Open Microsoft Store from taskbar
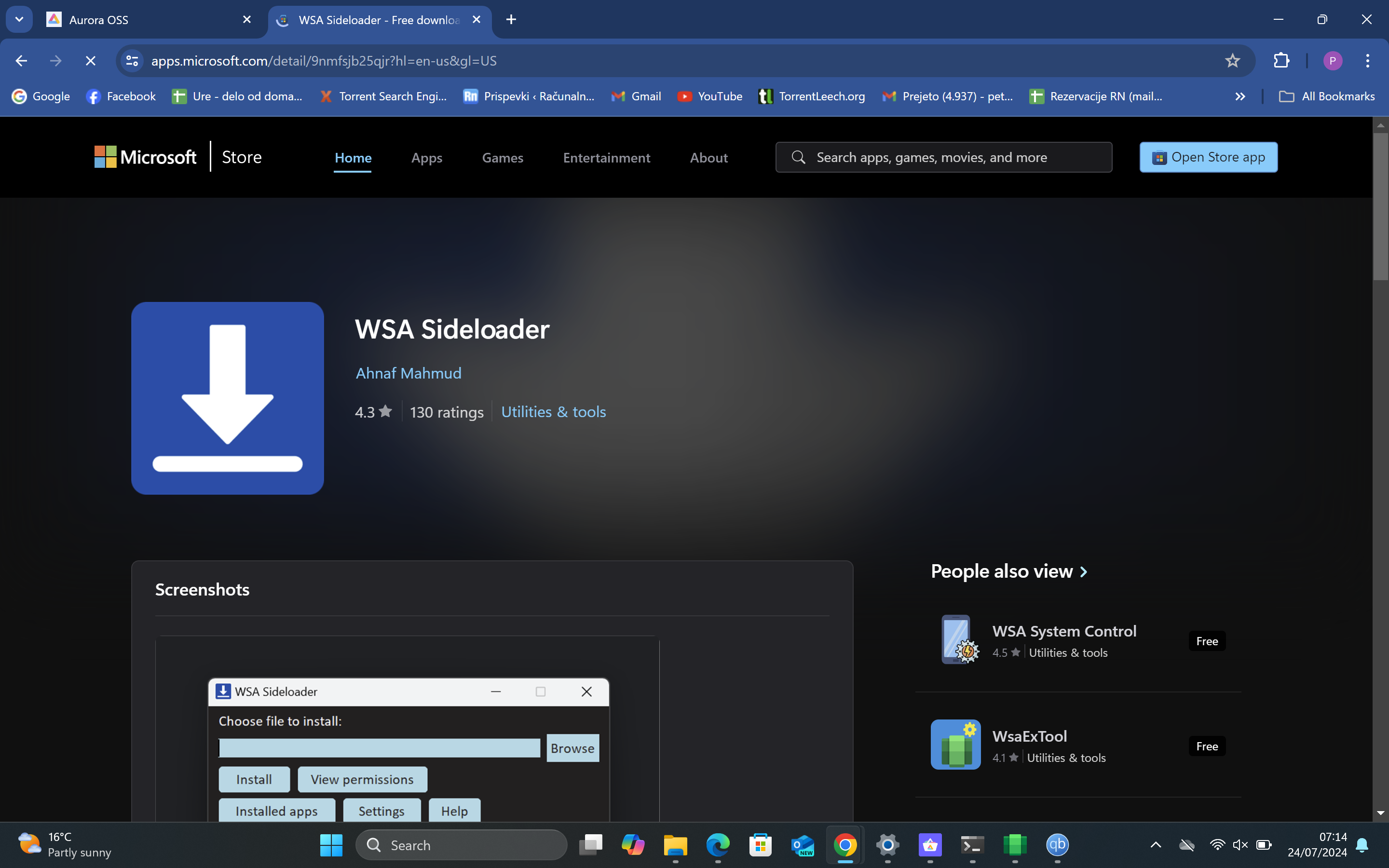The height and width of the screenshot is (868, 1389). [x=761, y=845]
